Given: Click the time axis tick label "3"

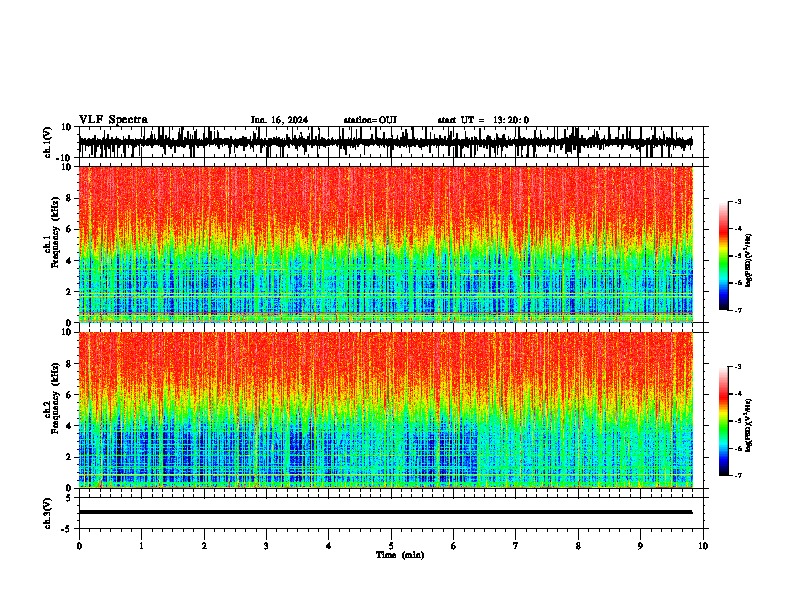Looking at the screenshot, I should tap(266, 546).
